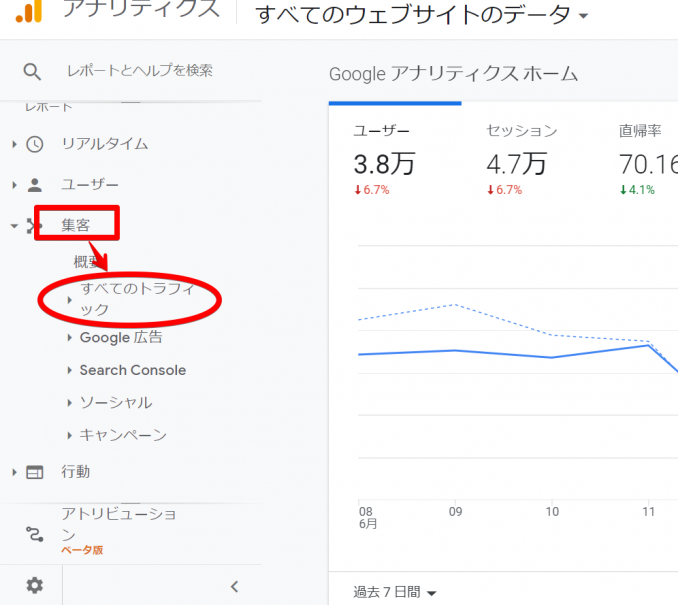Click the User person icon
The height and width of the screenshot is (605, 678).
[35, 185]
